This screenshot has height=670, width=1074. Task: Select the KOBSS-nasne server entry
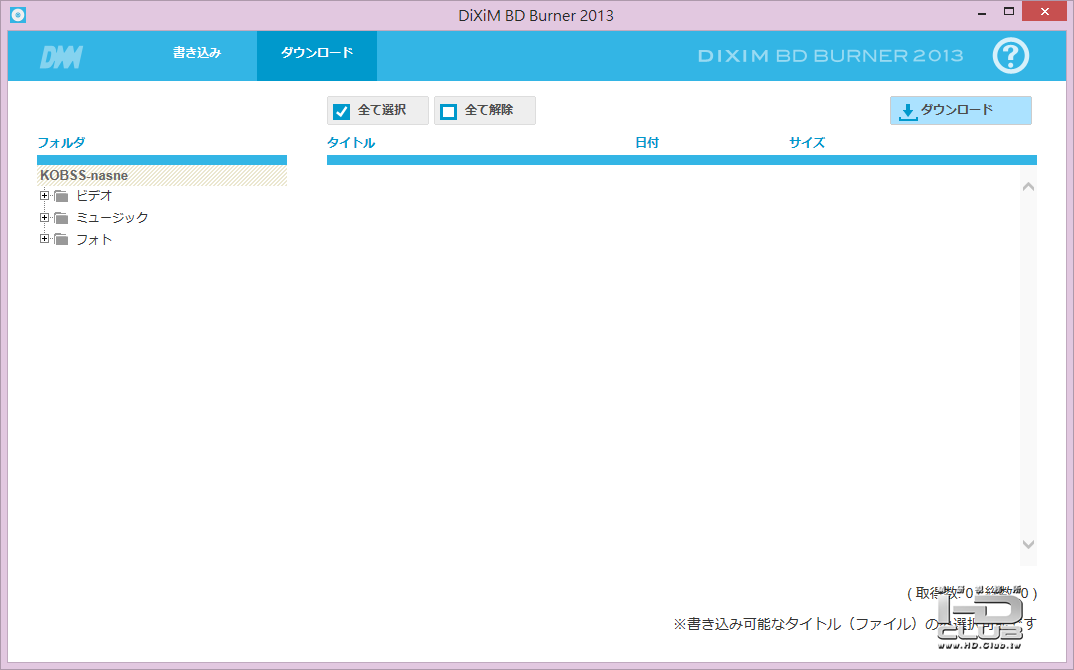[162, 175]
